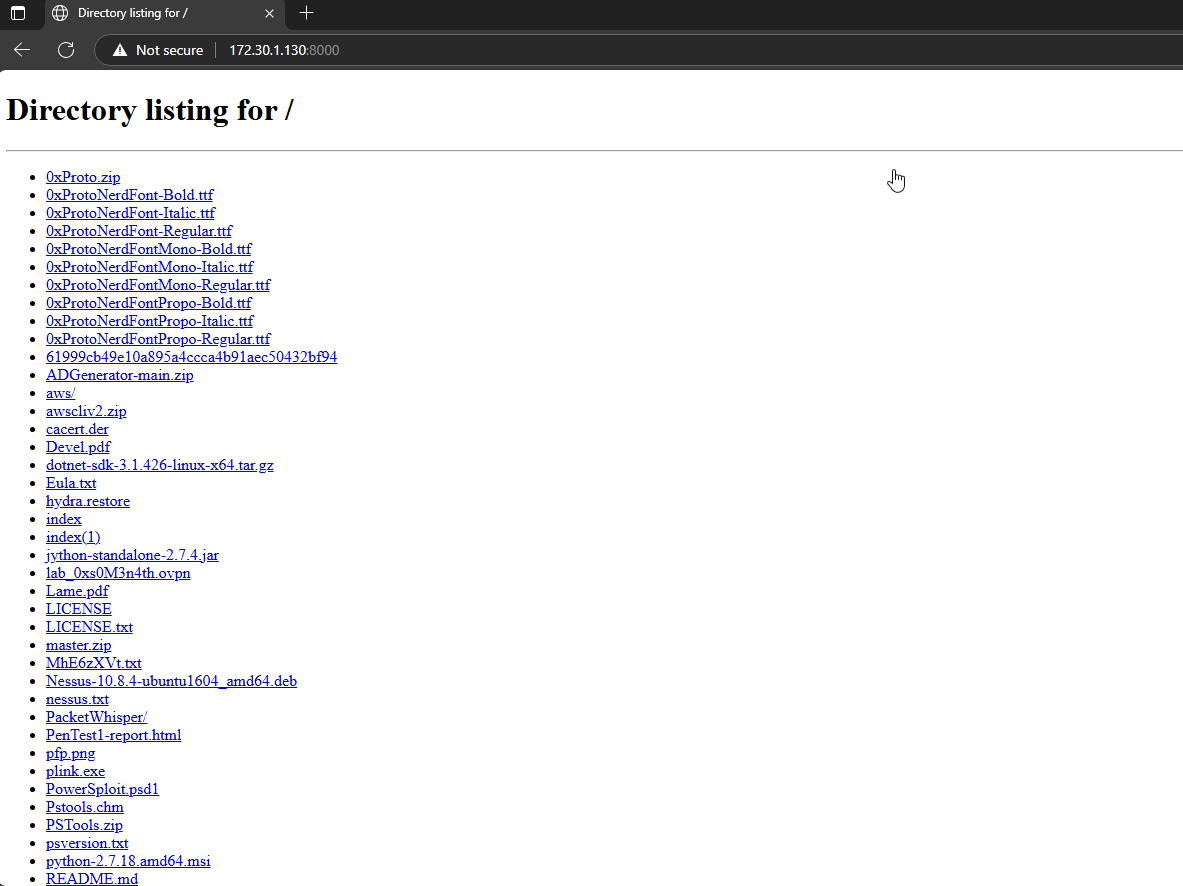Download python-2.7.18.amd64.msi
1183x886 pixels.
click(x=128, y=862)
